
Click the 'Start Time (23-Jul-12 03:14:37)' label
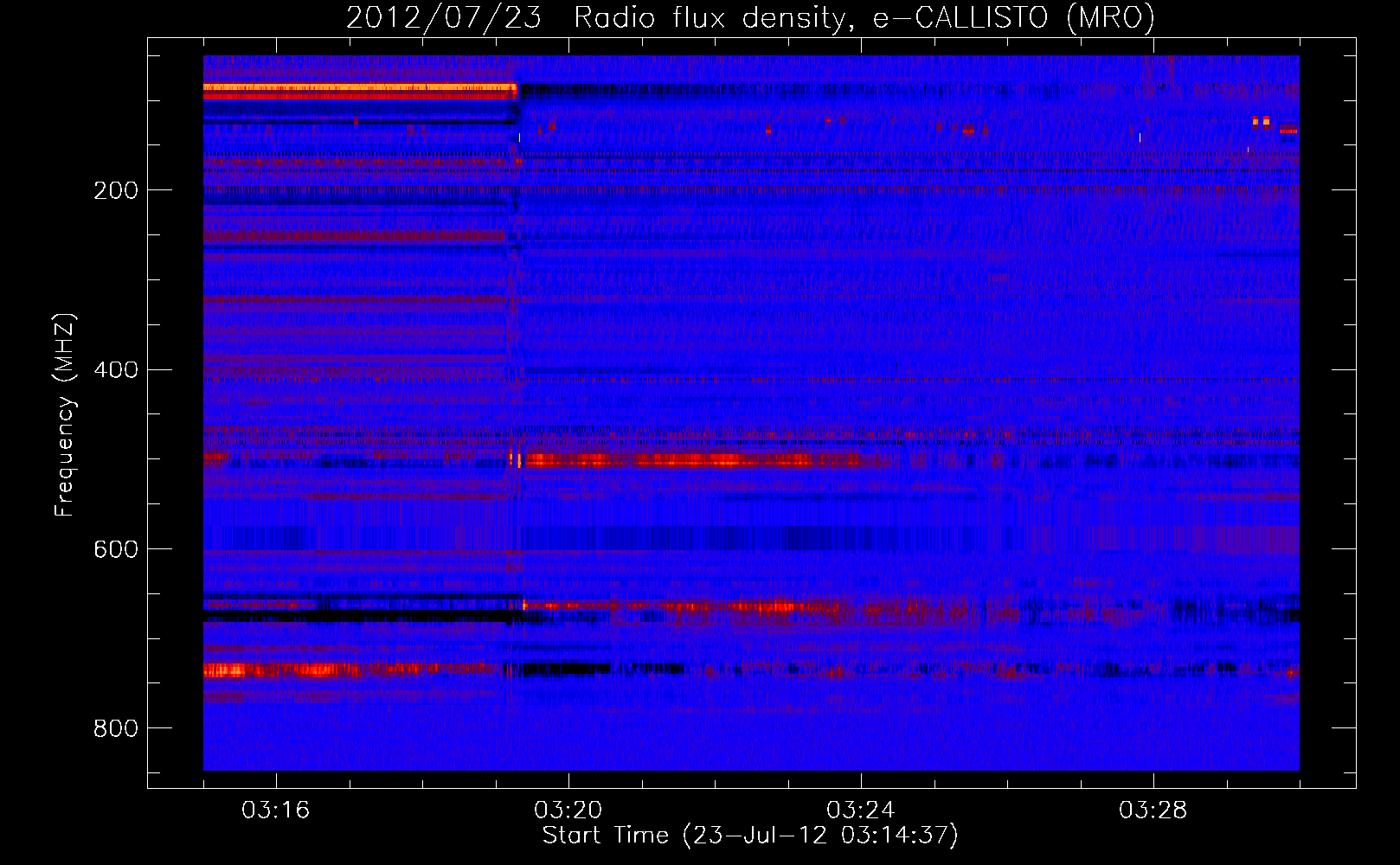tap(750, 836)
